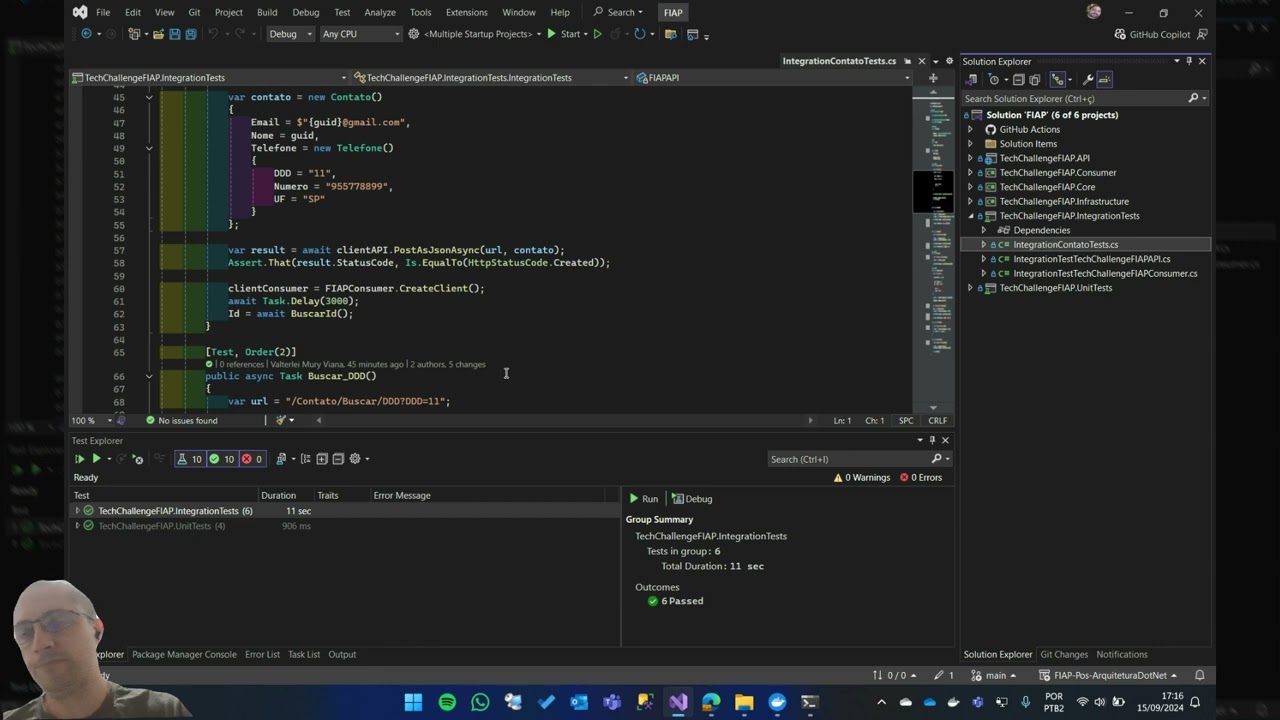
Task: Click the Error Message column header
Action: coord(402,496)
